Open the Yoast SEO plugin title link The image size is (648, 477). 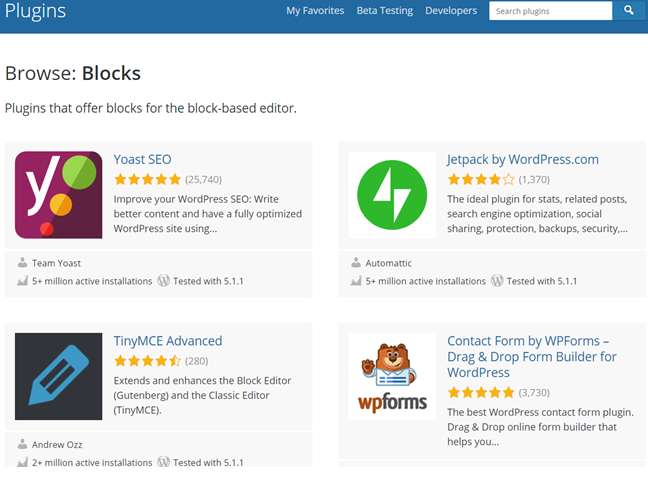pos(142,159)
